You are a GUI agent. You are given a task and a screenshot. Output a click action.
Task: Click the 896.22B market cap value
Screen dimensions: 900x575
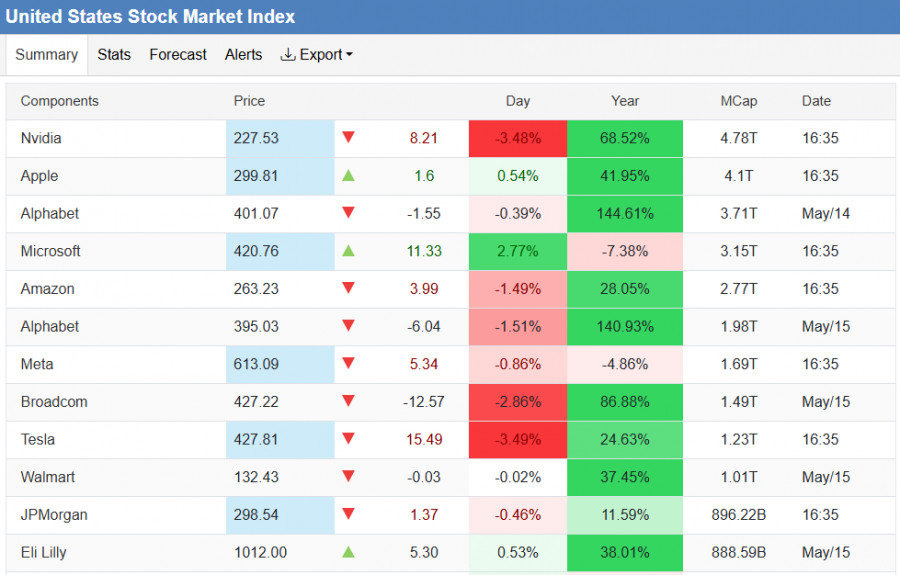point(739,515)
